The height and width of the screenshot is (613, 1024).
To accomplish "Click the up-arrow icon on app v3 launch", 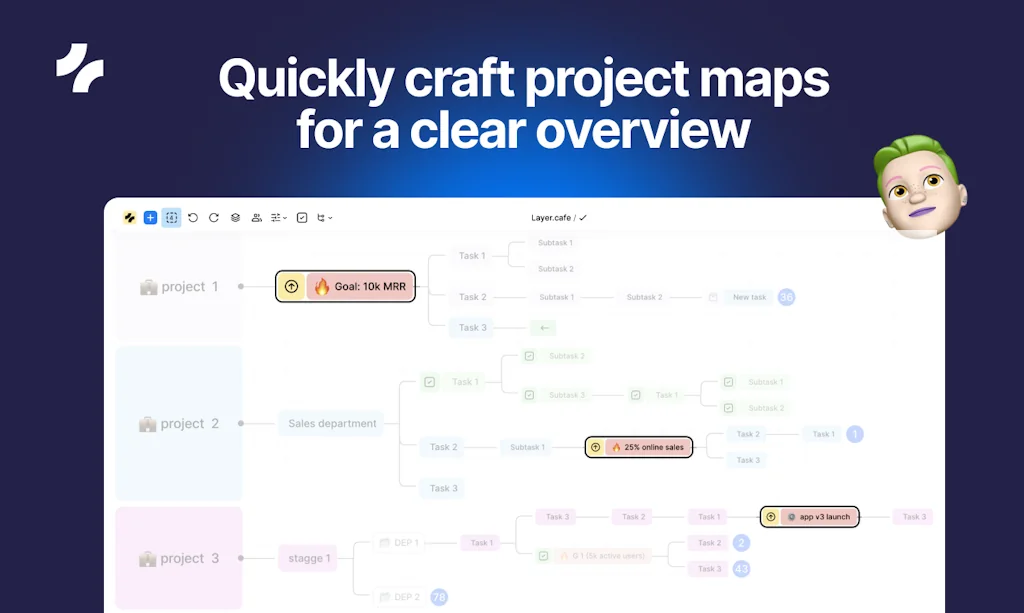I will tap(771, 516).
